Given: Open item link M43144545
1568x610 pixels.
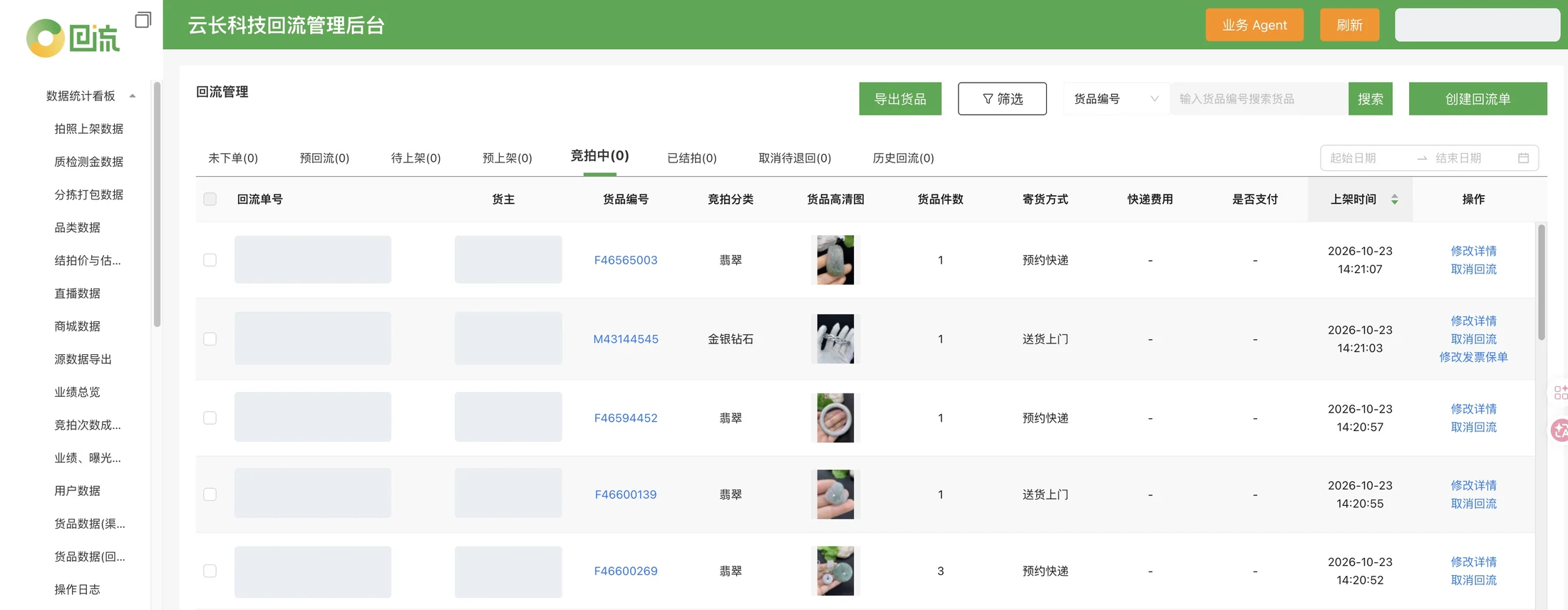Looking at the screenshot, I should click(x=626, y=339).
